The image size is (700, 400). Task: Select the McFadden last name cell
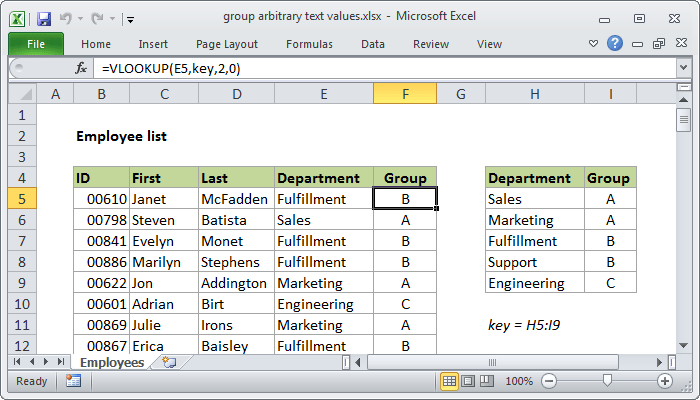pyautogui.click(x=236, y=199)
